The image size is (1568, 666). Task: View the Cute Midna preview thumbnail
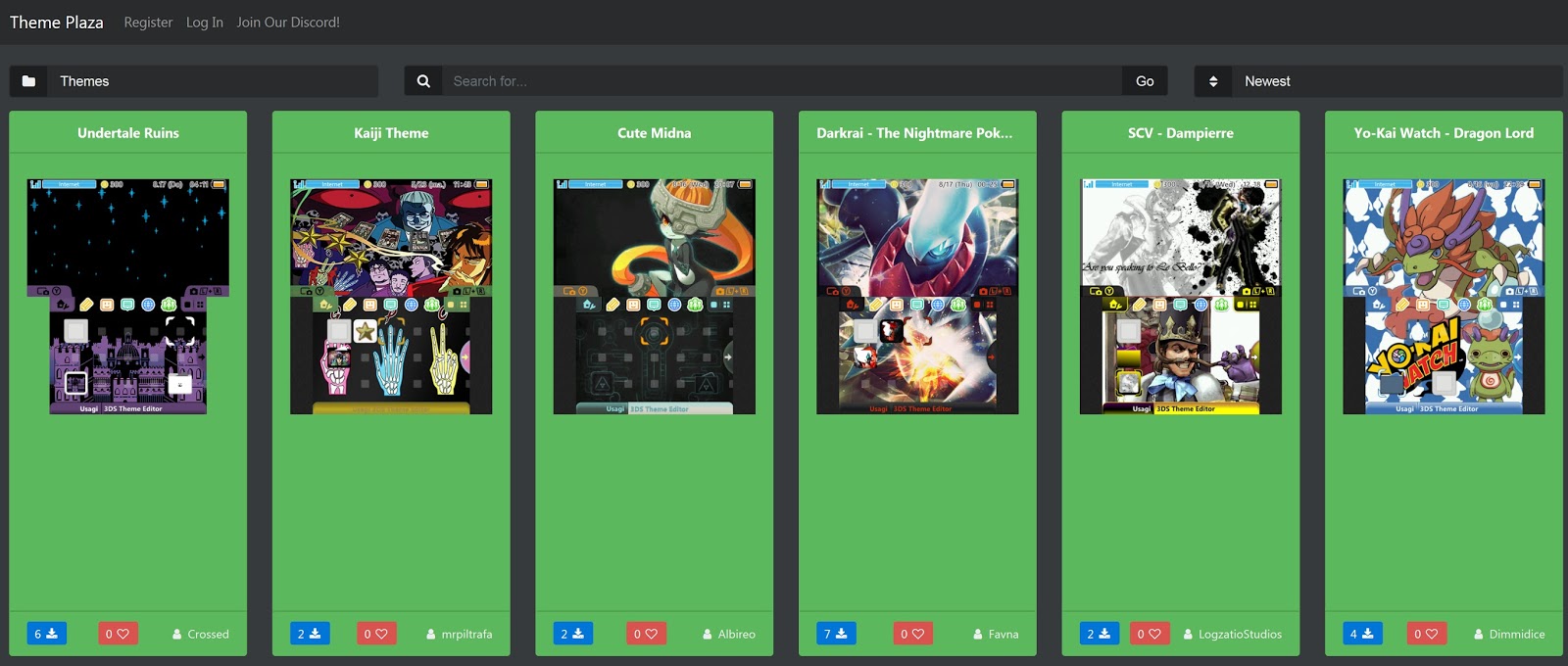point(655,296)
